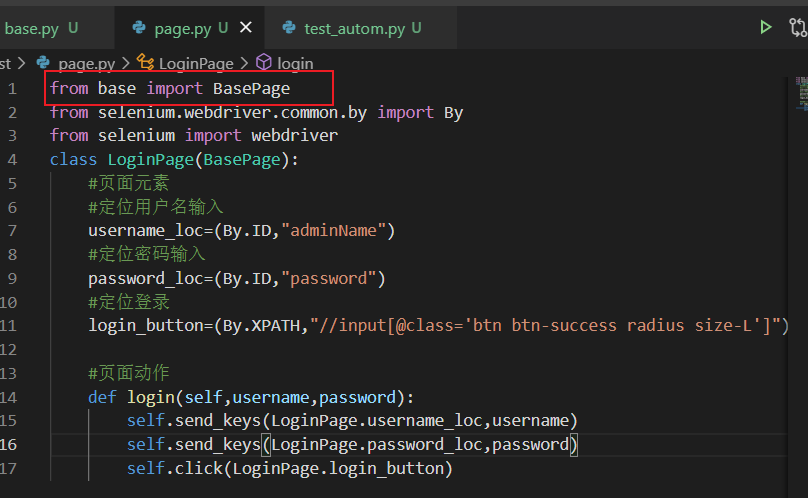Click 'By' import name on line 2
808x498 pixels.
coord(453,113)
